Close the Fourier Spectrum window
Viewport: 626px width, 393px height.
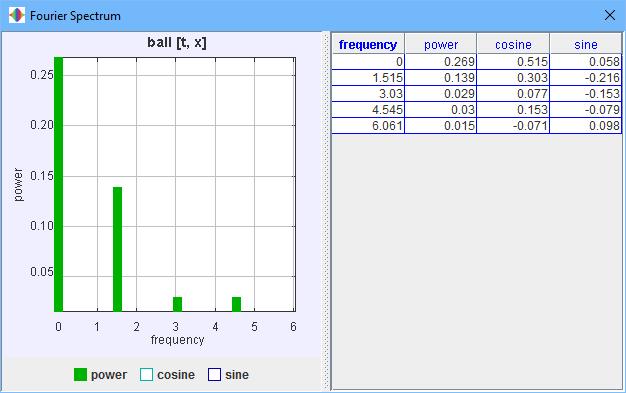[610, 16]
